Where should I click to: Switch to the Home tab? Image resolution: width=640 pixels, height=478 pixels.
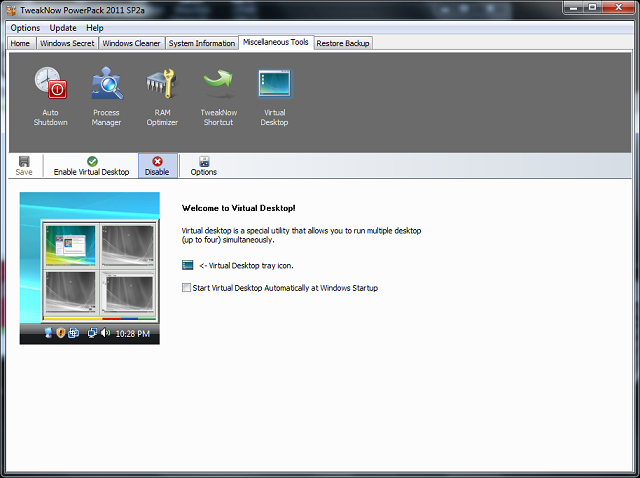[x=20, y=43]
